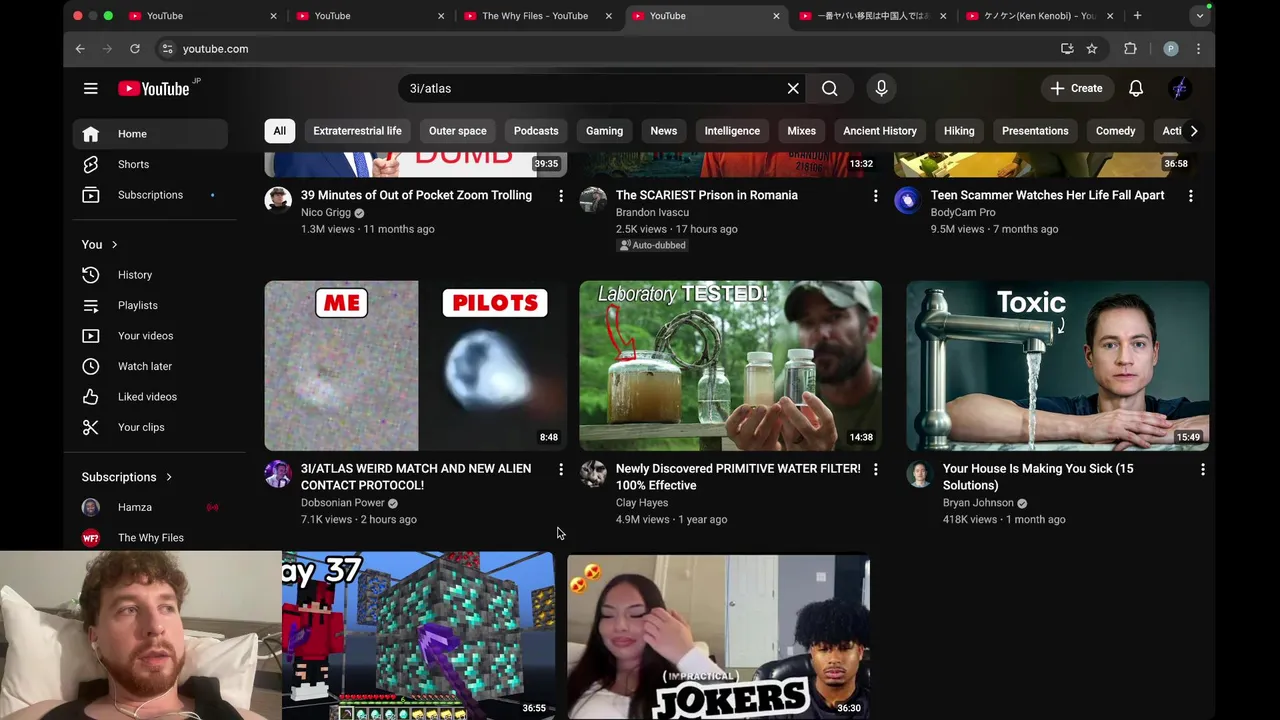The height and width of the screenshot is (720, 1280).
Task: Reload the current page
Action: pos(134,48)
